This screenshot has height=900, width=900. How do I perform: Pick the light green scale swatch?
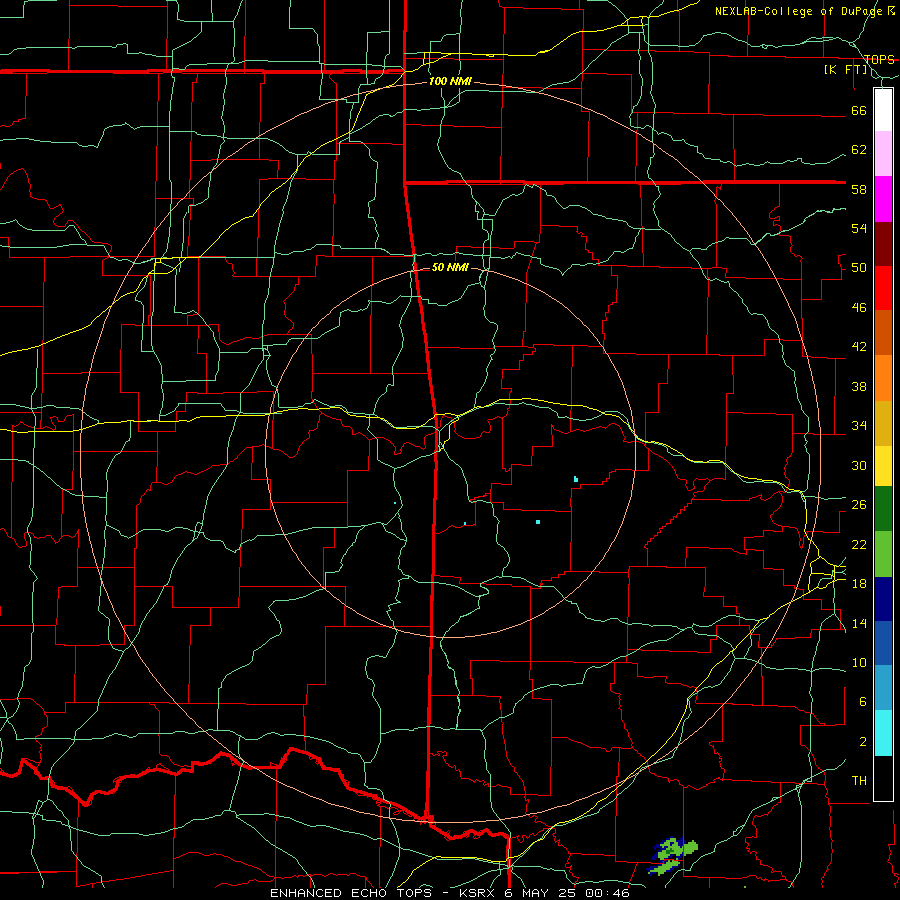883,554
